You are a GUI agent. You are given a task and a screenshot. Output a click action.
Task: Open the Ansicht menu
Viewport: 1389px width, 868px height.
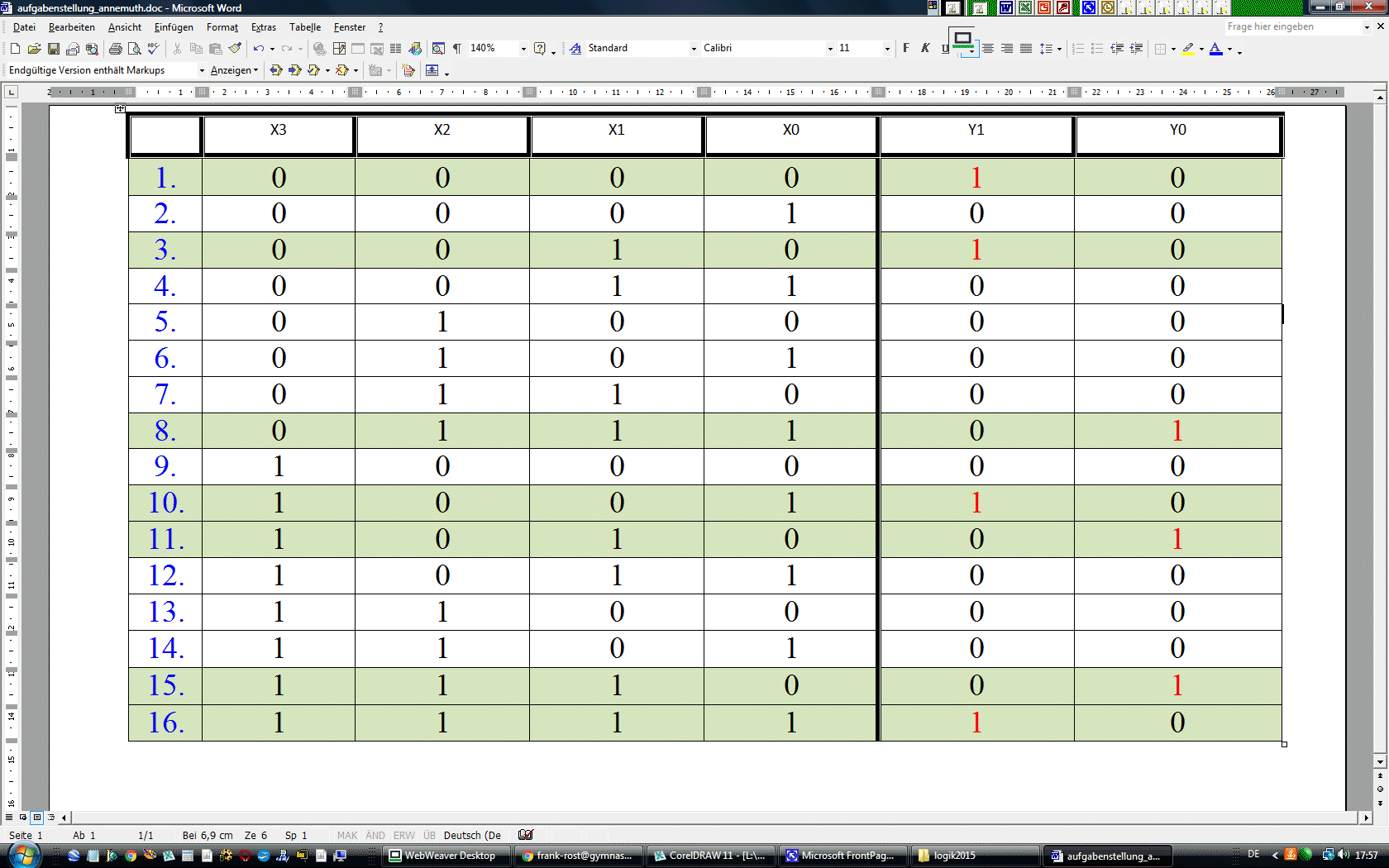coord(125,27)
